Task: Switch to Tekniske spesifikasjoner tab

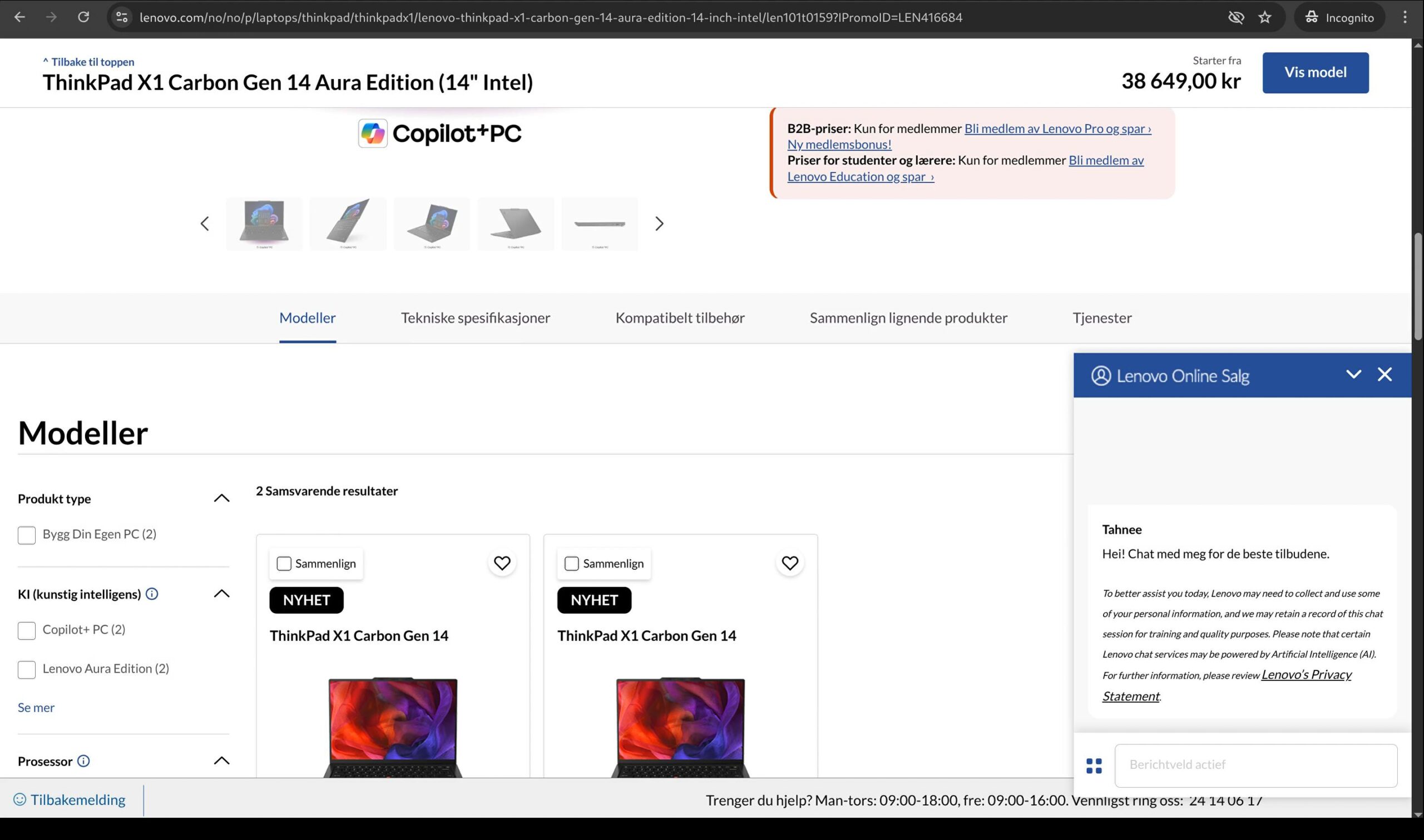Action: point(475,317)
